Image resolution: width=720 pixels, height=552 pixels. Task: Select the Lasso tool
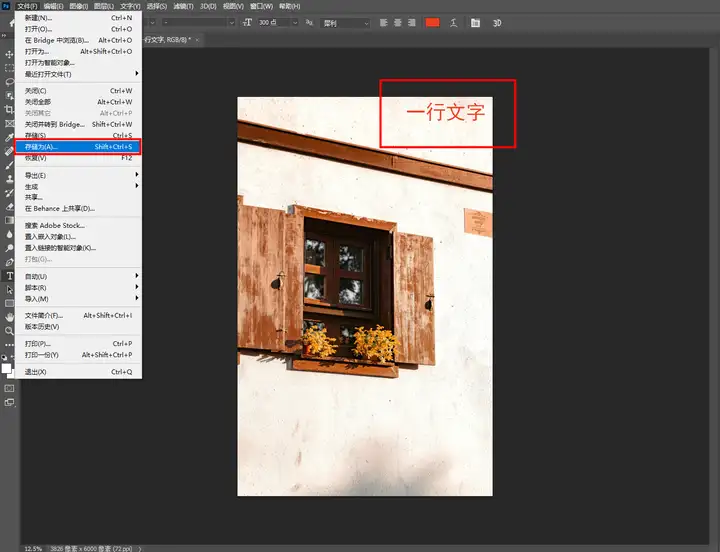(9, 82)
